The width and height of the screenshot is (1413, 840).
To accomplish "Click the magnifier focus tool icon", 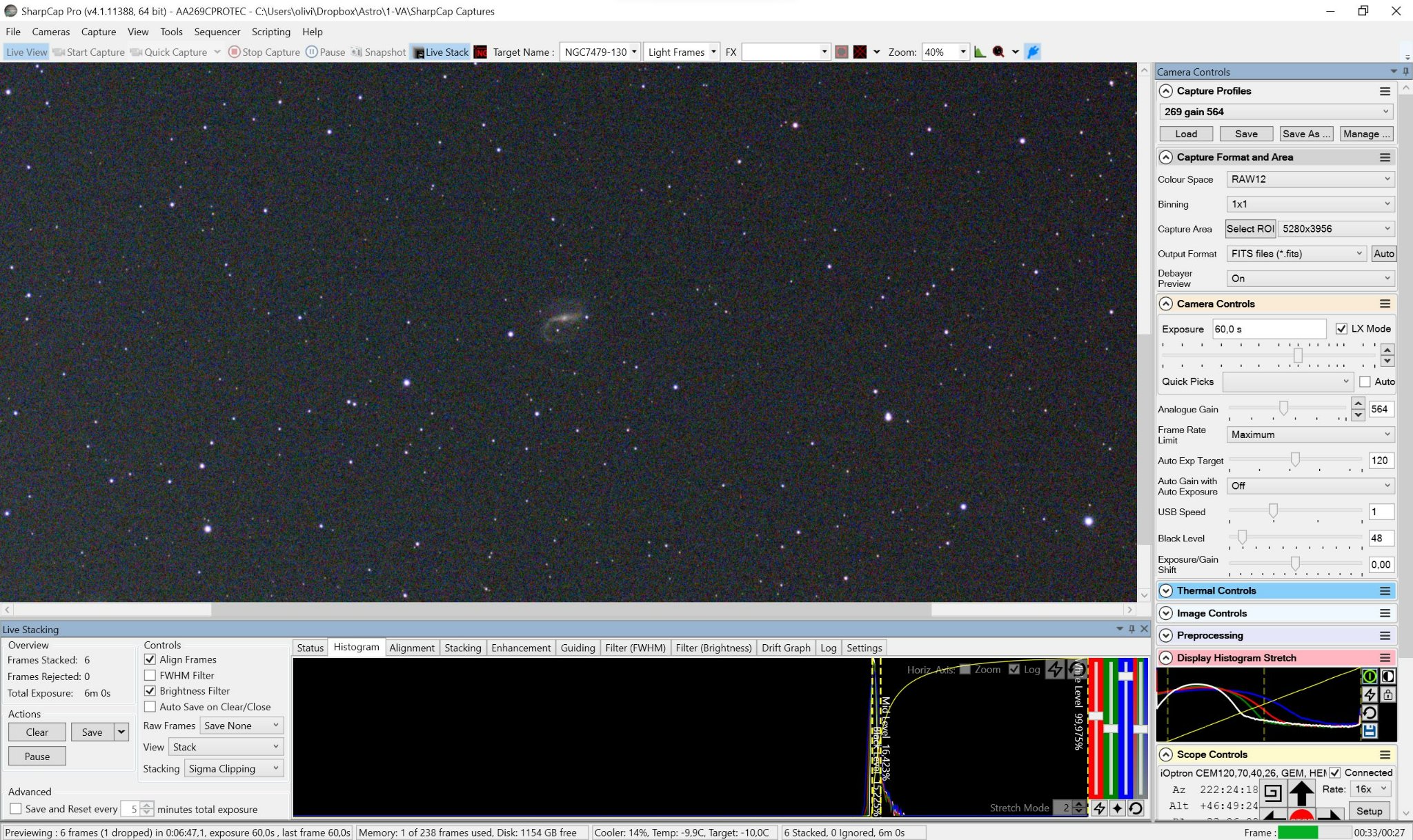I will coord(998,52).
